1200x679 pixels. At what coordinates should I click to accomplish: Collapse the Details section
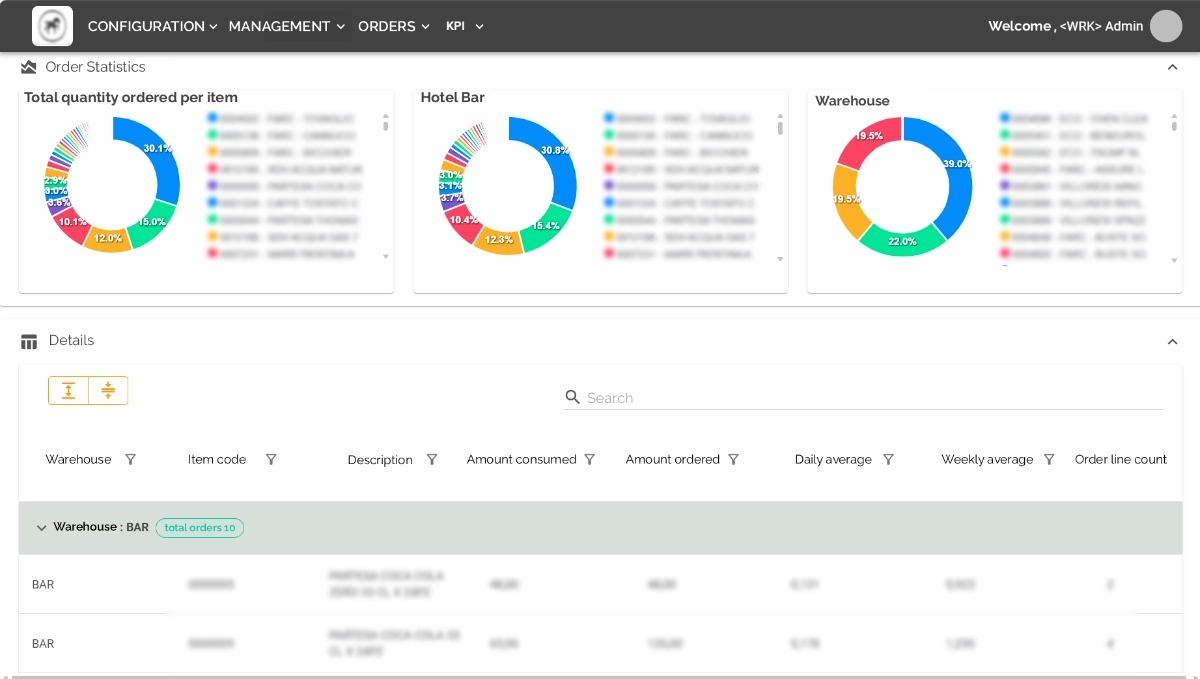click(1173, 341)
